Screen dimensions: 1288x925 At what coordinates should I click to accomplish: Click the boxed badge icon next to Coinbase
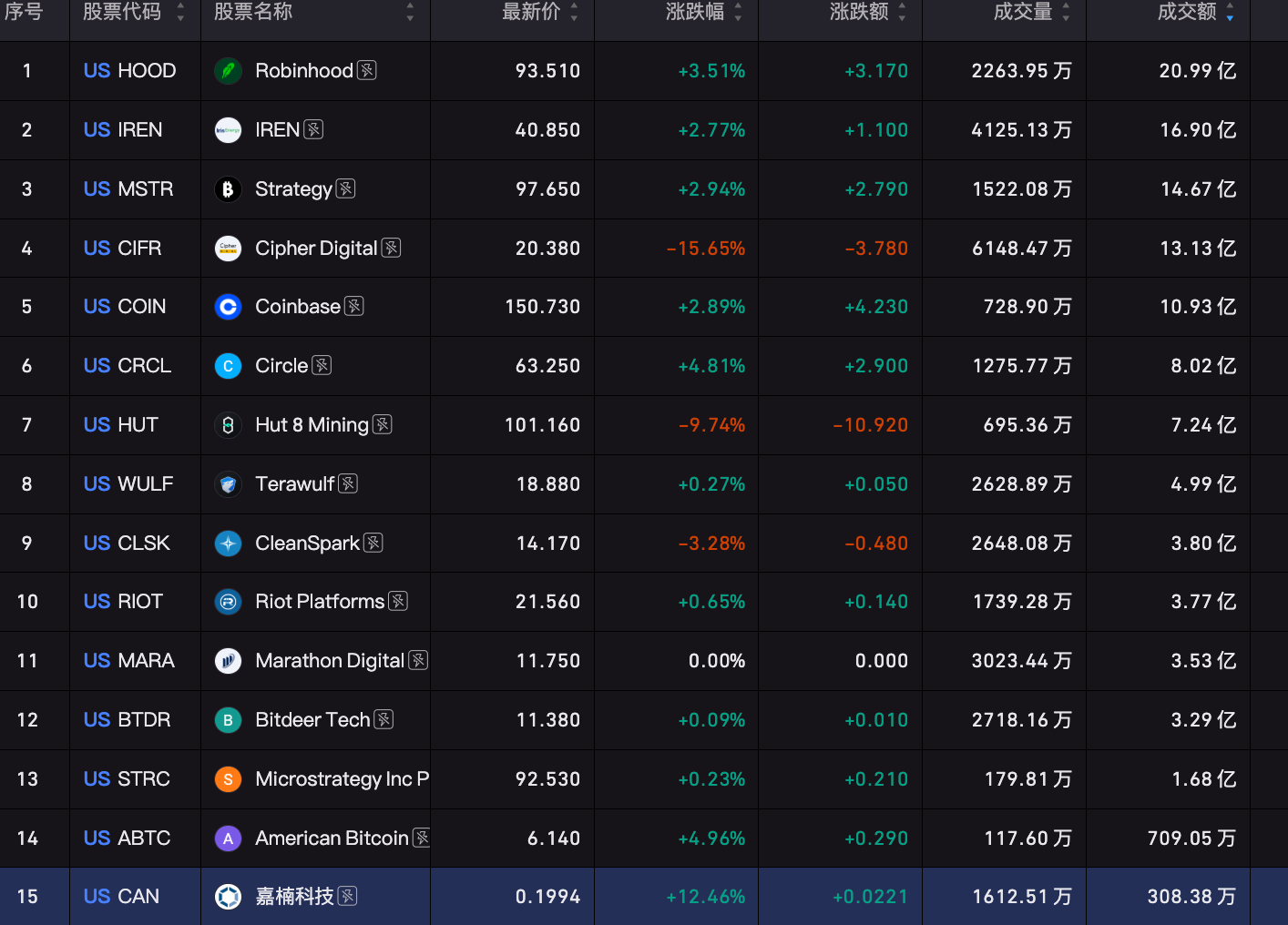354,306
